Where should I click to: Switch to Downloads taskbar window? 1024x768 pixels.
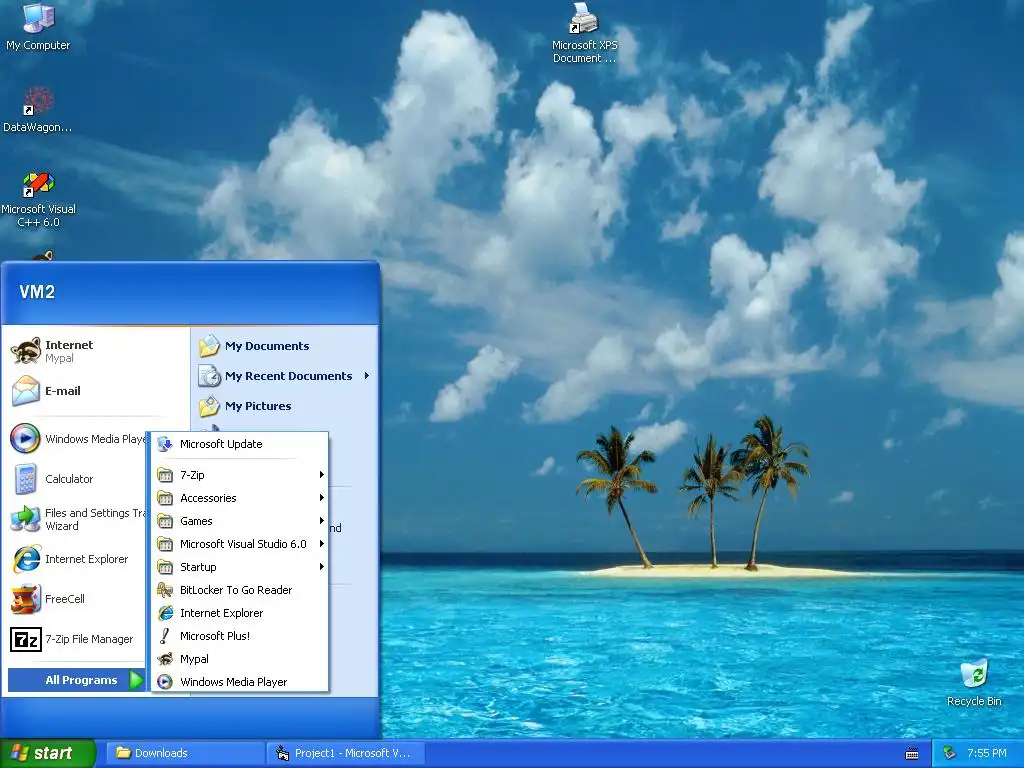point(185,754)
